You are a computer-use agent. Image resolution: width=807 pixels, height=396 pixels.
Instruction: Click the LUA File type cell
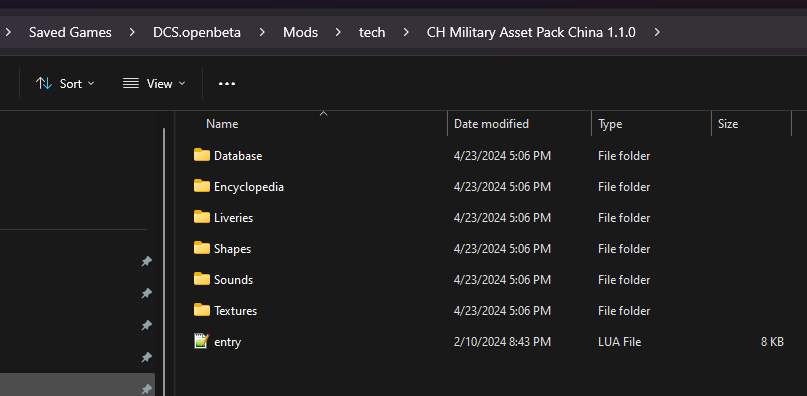pos(619,341)
